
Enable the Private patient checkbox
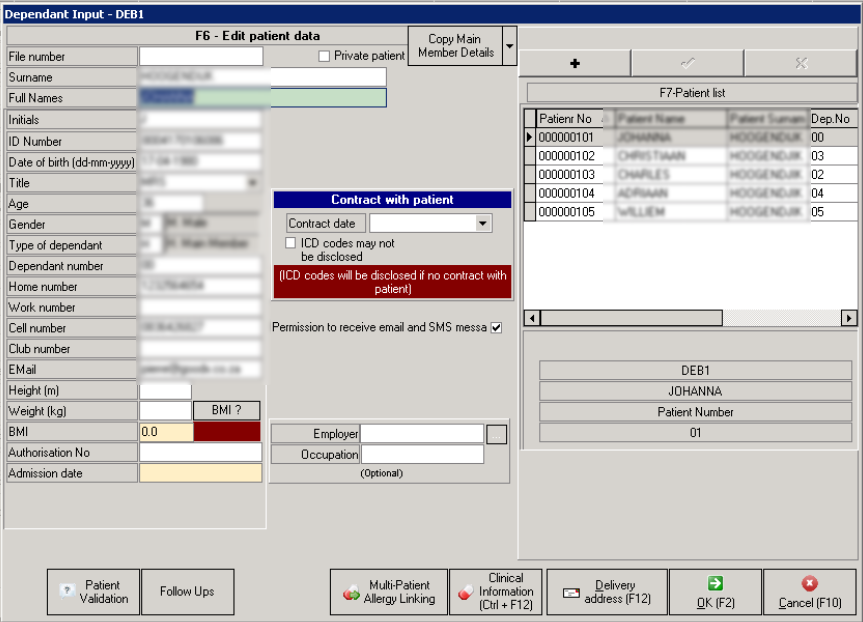click(323, 56)
